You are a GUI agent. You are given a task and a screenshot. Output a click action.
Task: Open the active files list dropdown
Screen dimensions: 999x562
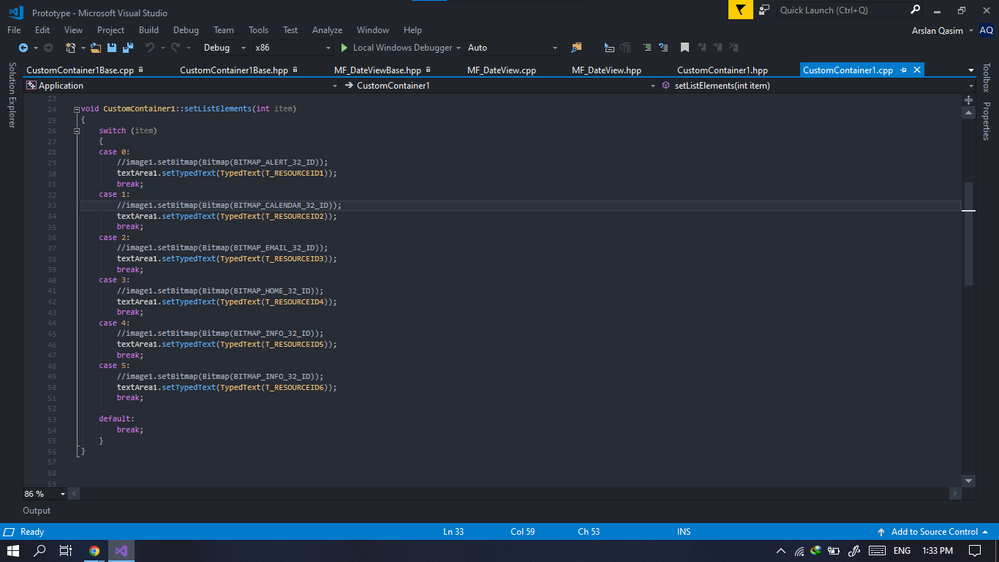coord(971,70)
